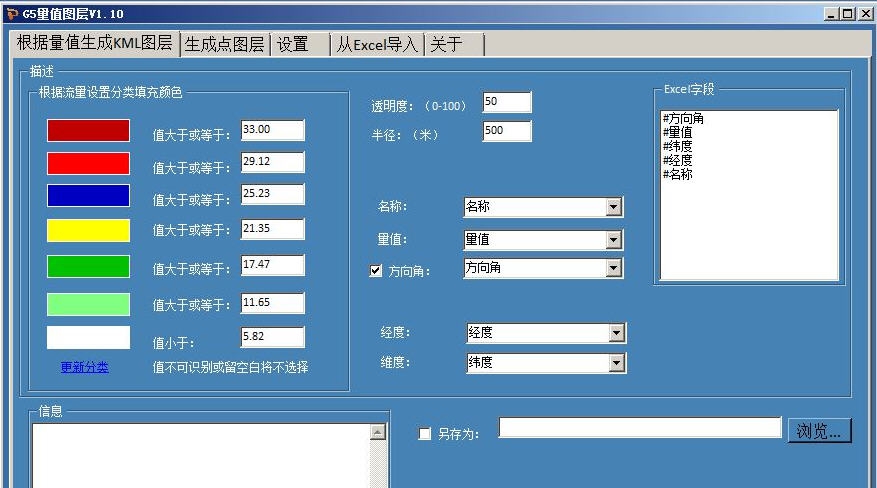Click the 透明度 input field
The height and width of the screenshot is (488, 877).
(x=507, y=102)
